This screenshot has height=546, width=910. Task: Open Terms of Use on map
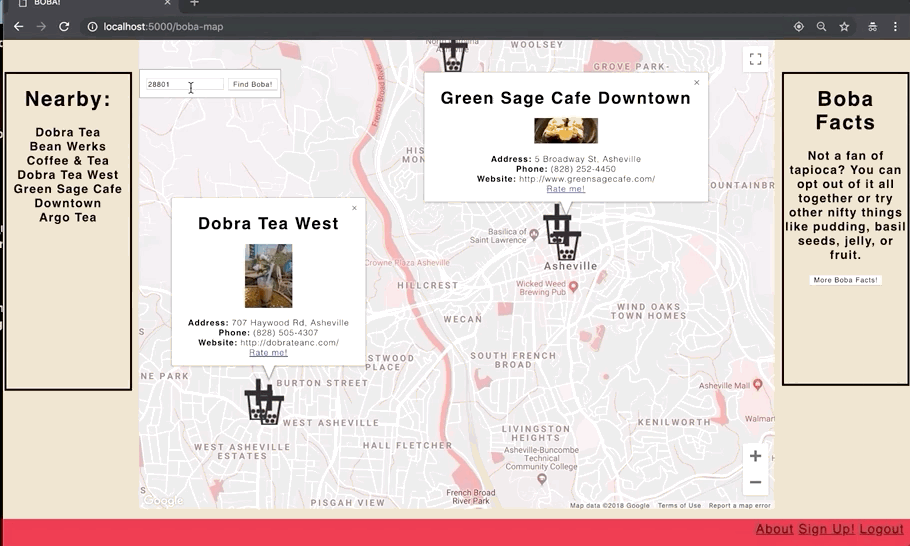tap(679, 505)
